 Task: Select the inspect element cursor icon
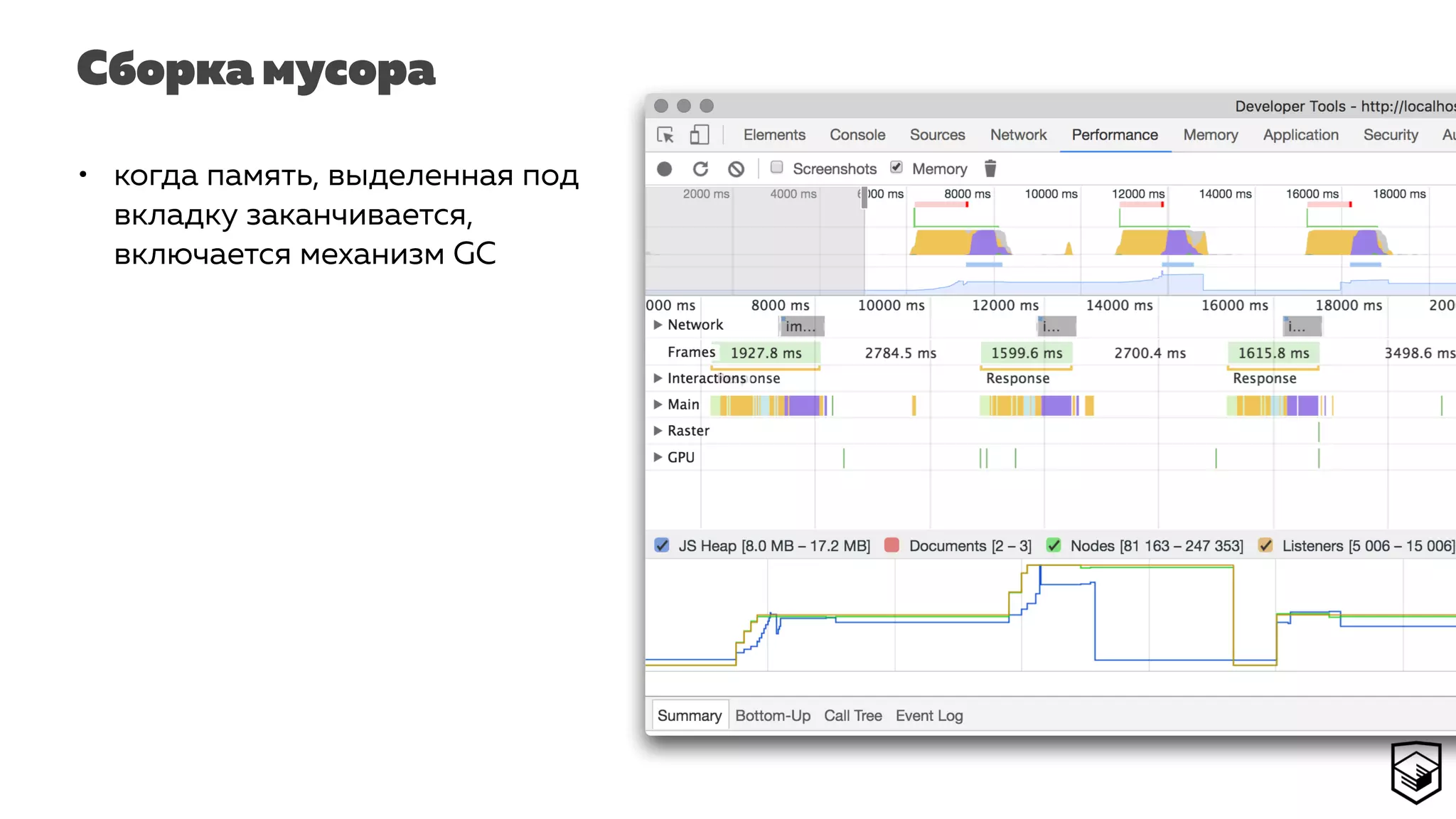pyautogui.click(x=665, y=135)
